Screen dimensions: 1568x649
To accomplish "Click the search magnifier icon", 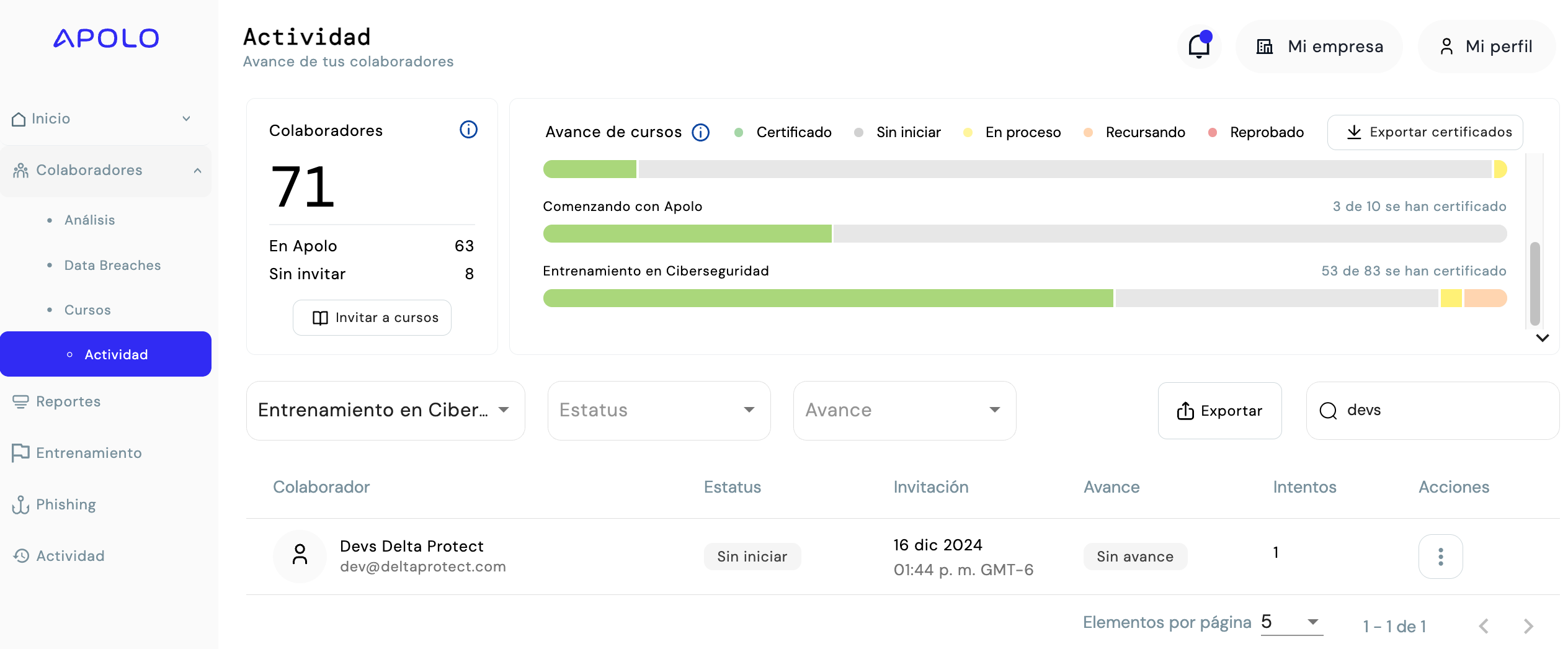I will pos(1328,411).
